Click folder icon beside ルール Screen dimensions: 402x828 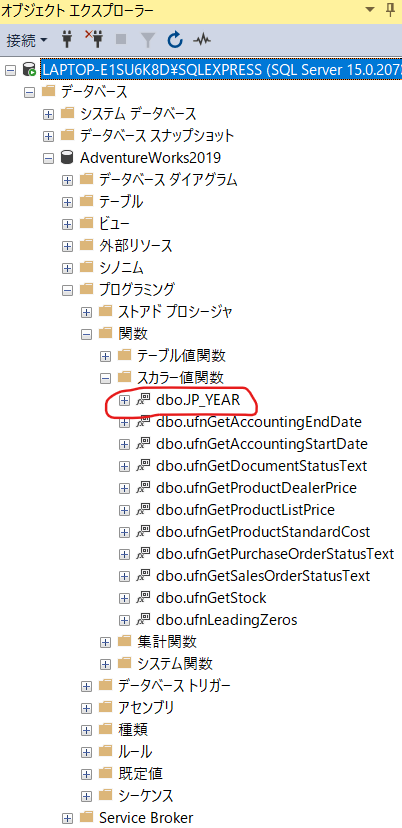pyautogui.click(x=106, y=751)
